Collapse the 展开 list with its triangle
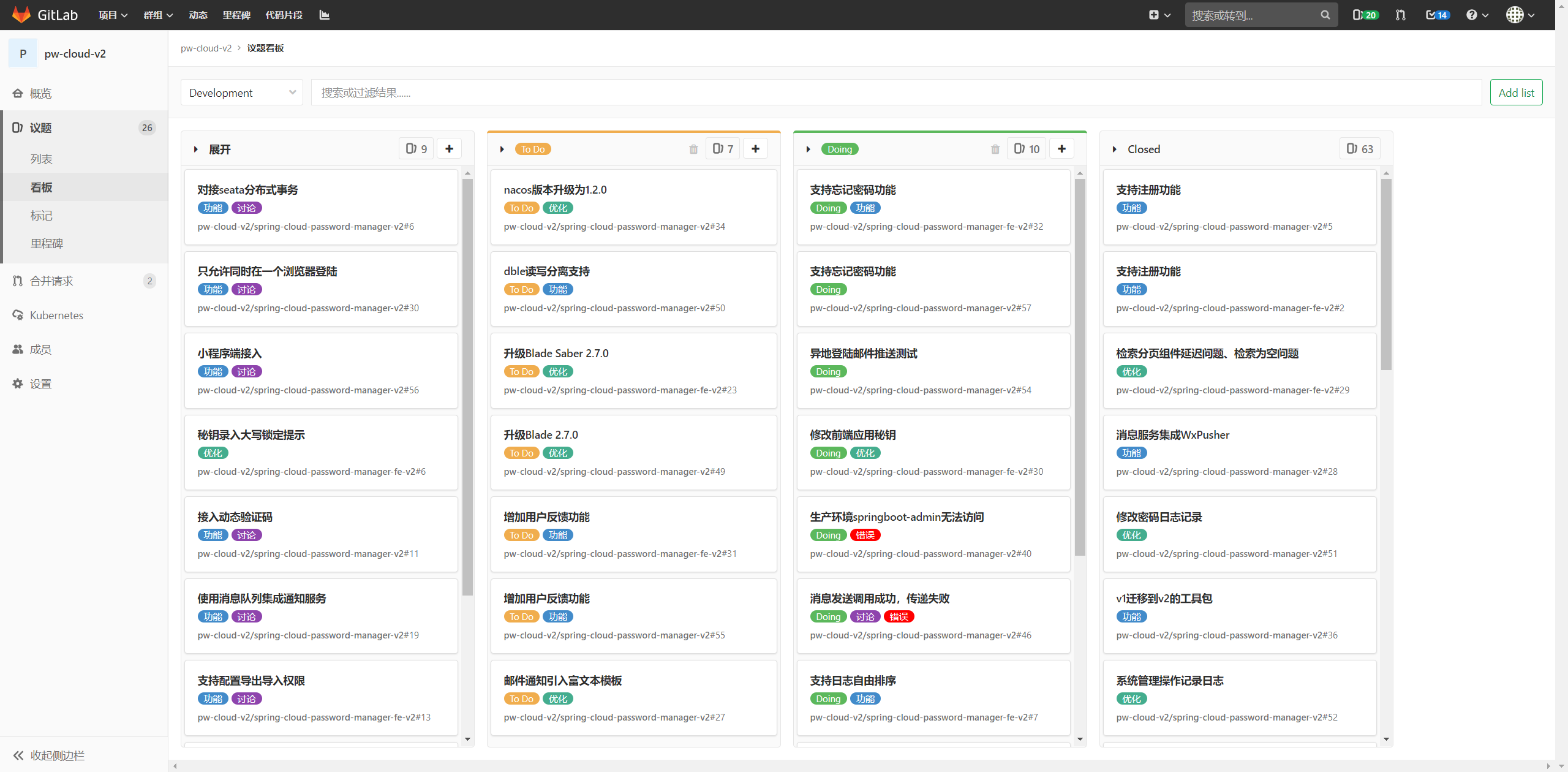Screen dimensions: 1568x772 pos(196,149)
